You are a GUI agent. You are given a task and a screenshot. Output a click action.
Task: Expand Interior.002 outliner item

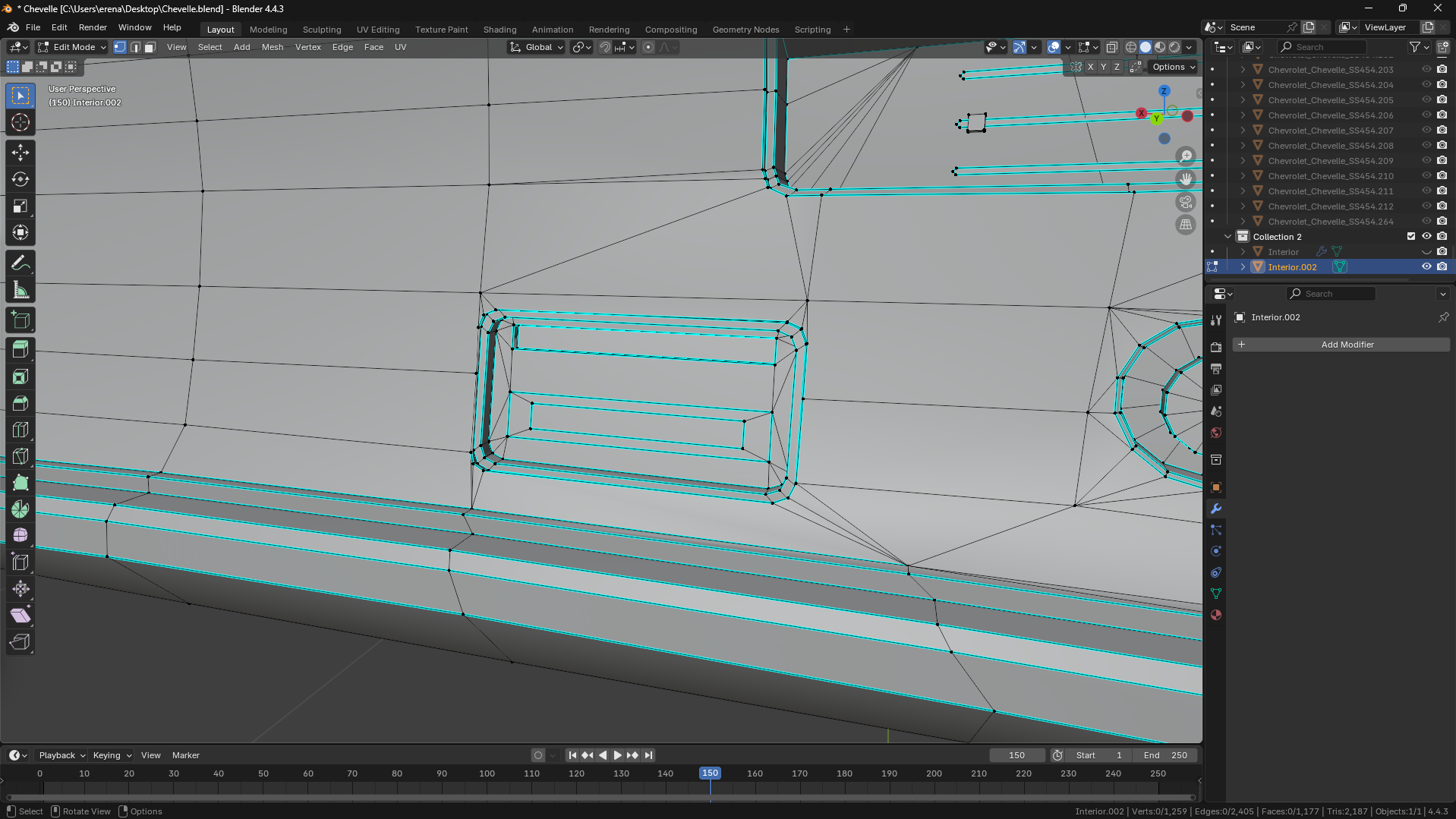[1243, 266]
